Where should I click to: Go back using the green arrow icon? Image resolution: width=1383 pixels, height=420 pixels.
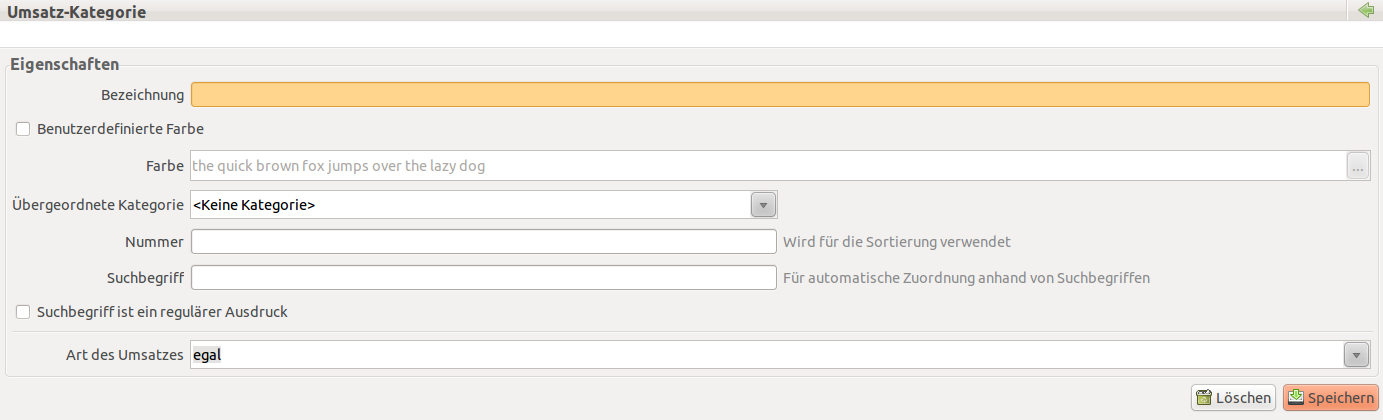1366,11
